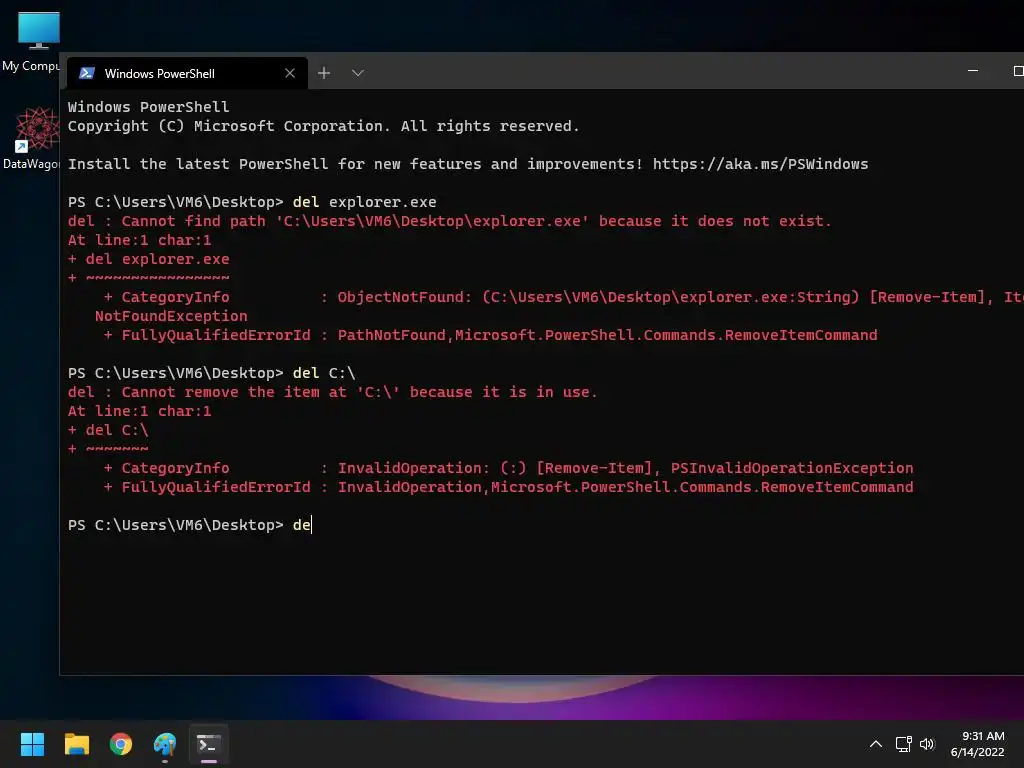Select the DataWagon desktop shortcut
Screen dimensions: 1024x768
[x=30, y=138]
